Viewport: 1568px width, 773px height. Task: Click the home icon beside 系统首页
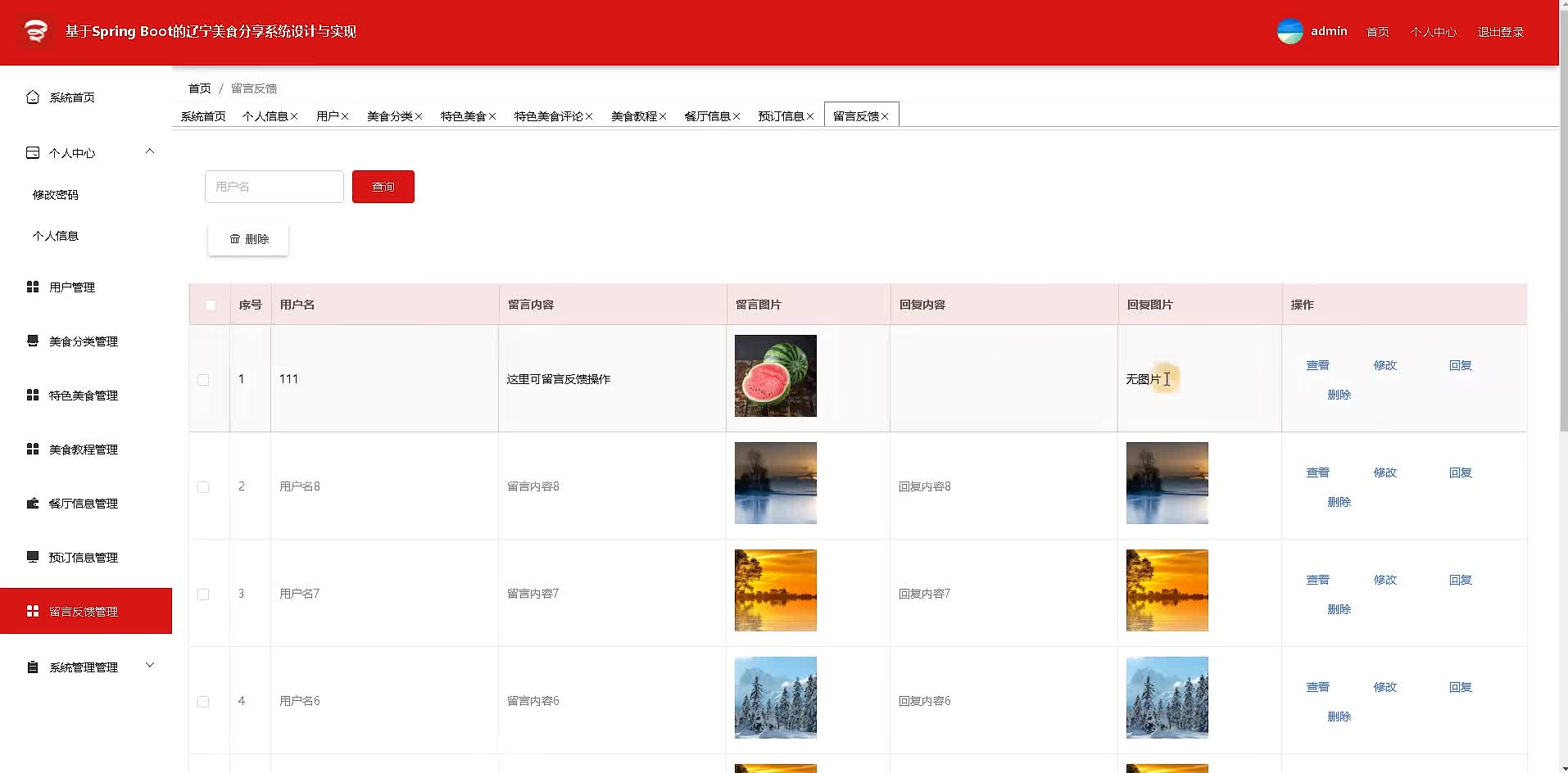(x=33, y=97)
